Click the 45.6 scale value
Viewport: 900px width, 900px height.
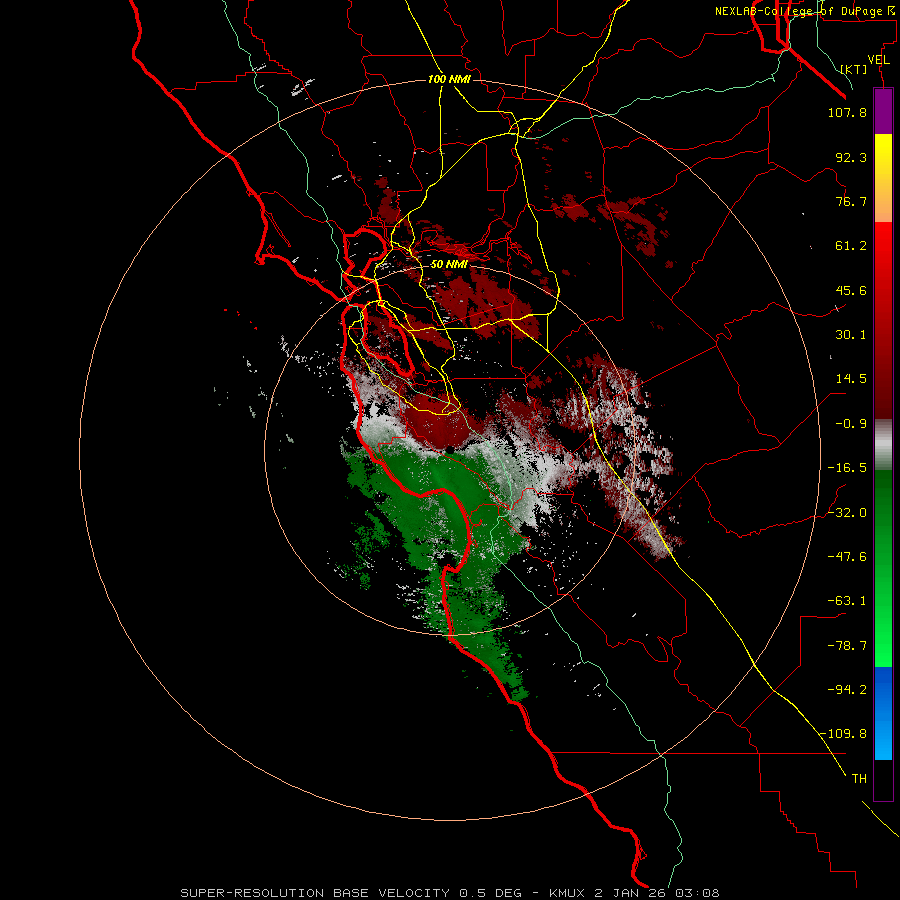[x=851, y=290]
